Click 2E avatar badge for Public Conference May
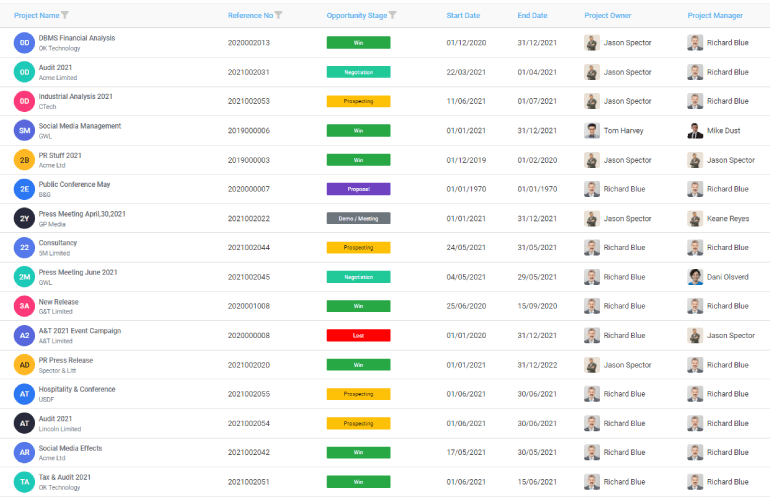Viewport: 770px width, 500px height. pos(24,189)
